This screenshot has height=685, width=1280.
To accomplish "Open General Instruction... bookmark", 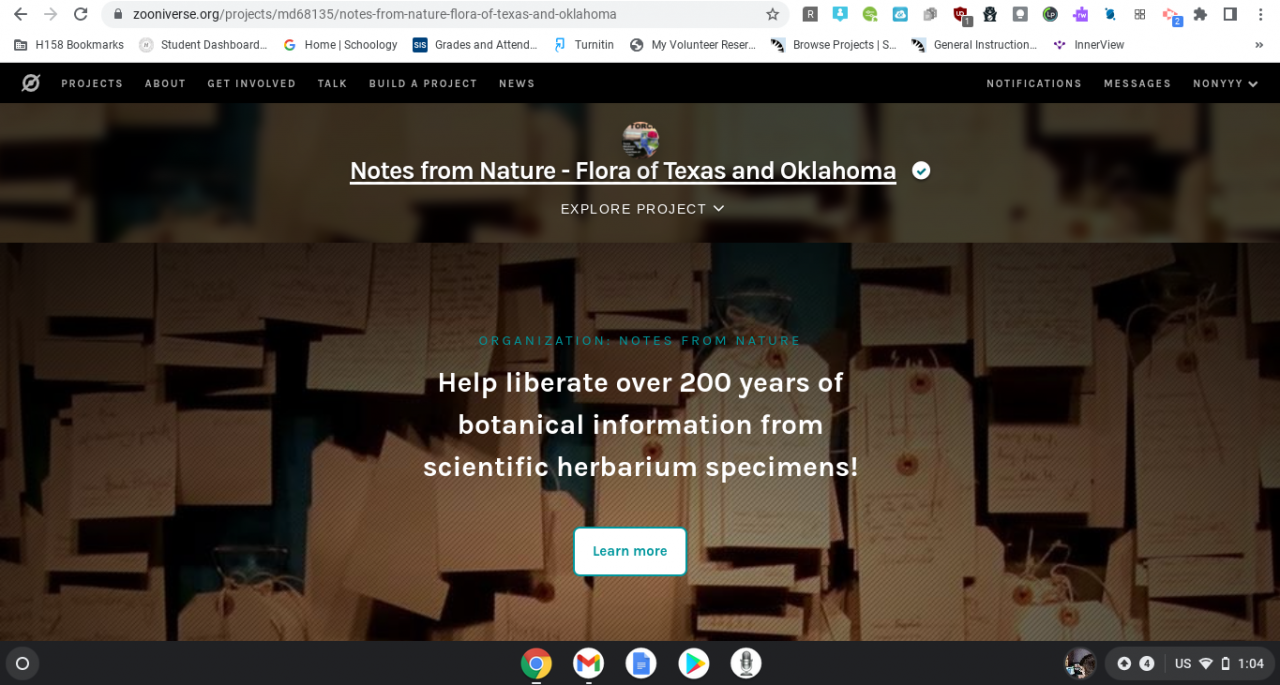I will tap(975, 45).
